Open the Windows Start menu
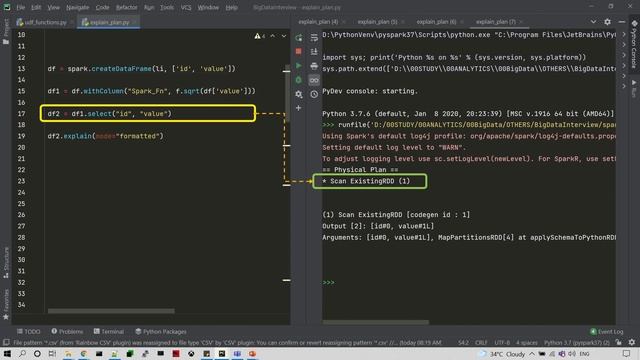Screen dimensions: 640x360 (7, 354)
